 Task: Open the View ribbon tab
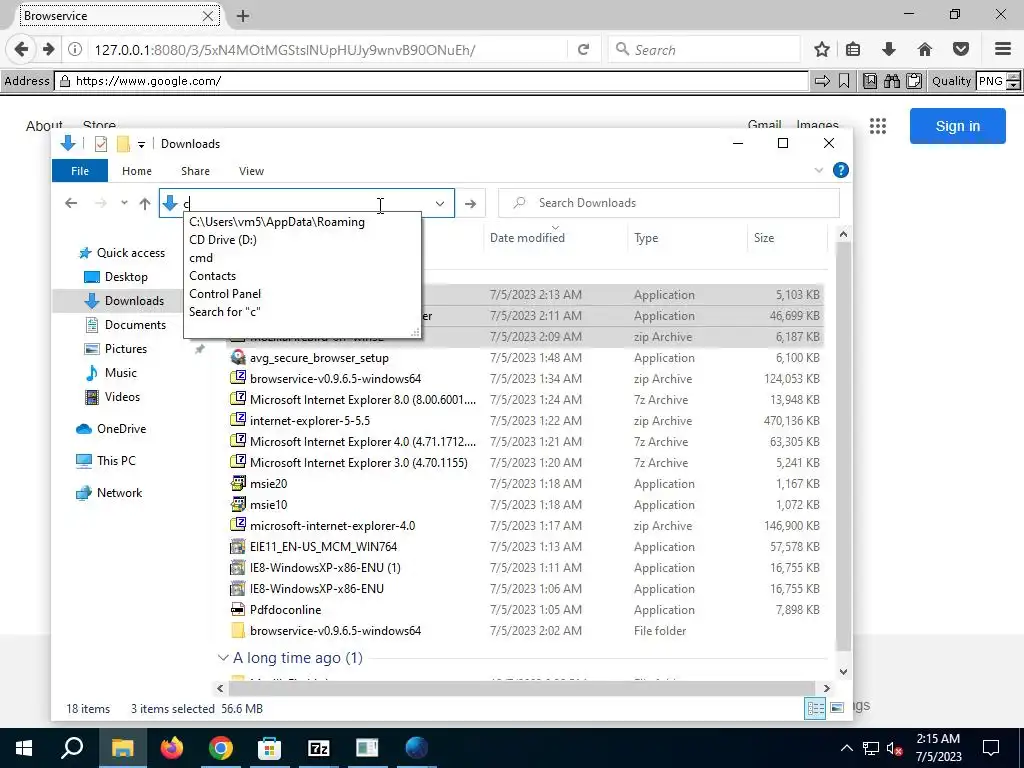click(251, 170)
